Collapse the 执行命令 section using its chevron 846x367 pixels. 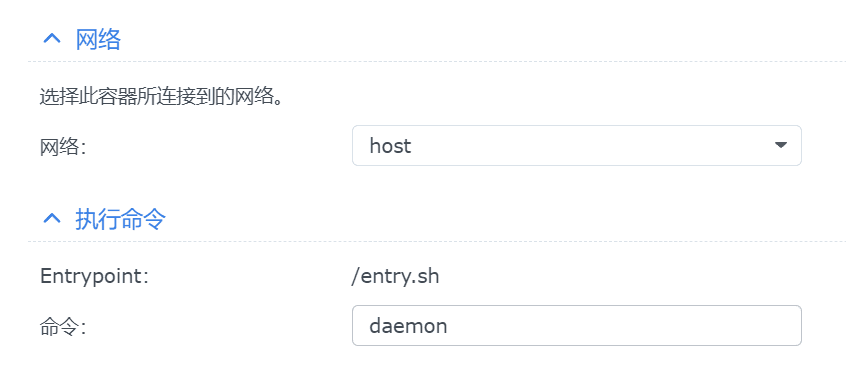pos(52,219)
